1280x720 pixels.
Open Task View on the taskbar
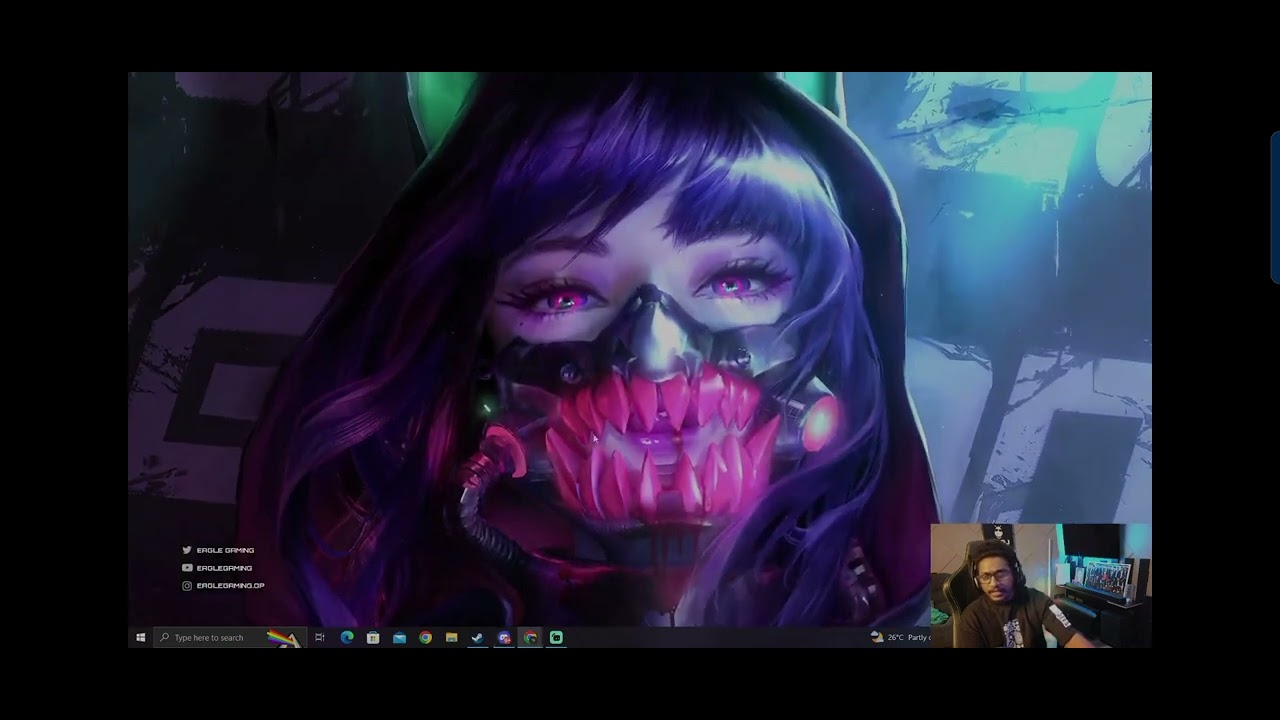[x=320, y=637]
